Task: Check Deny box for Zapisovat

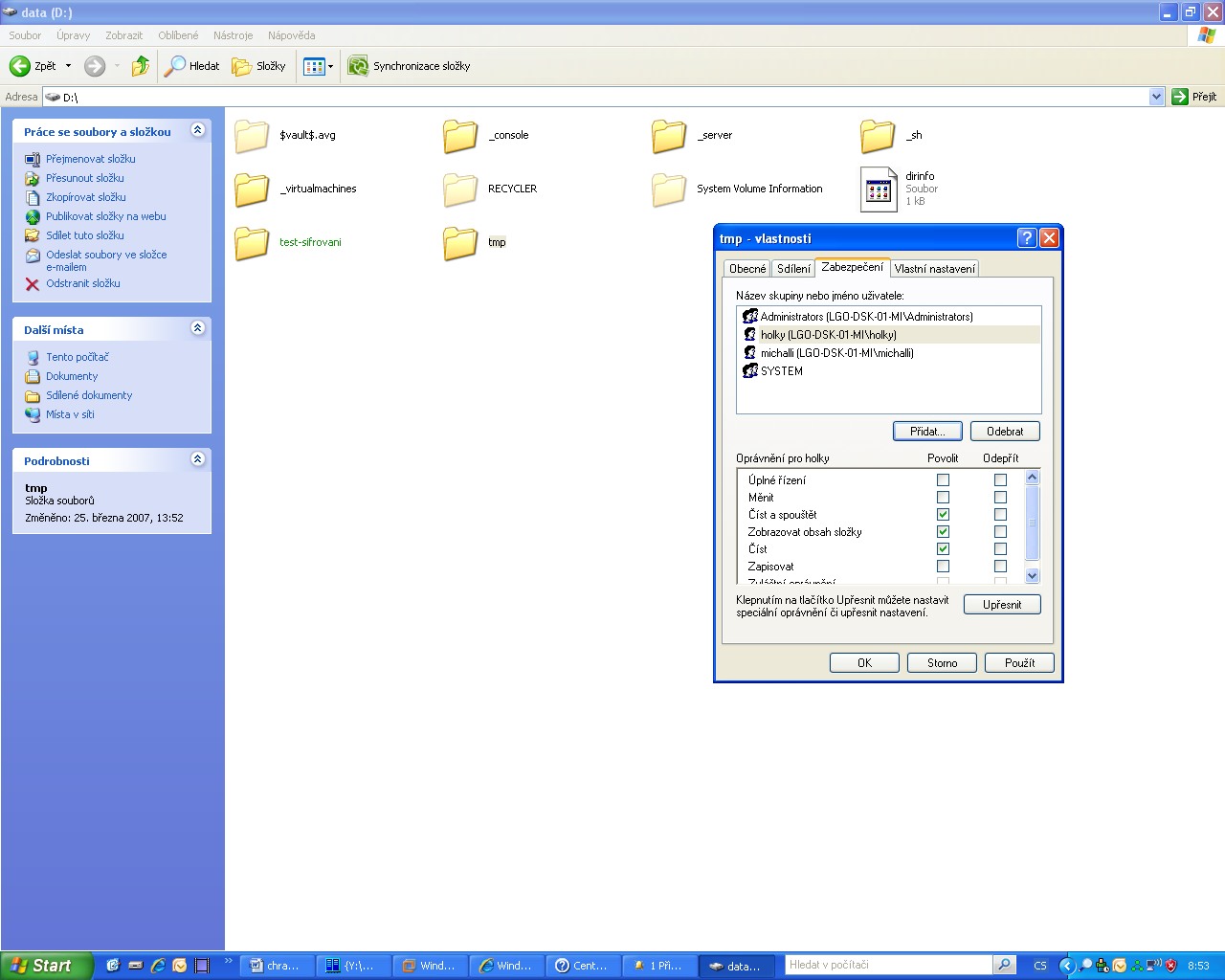Action: point(1000,567)
